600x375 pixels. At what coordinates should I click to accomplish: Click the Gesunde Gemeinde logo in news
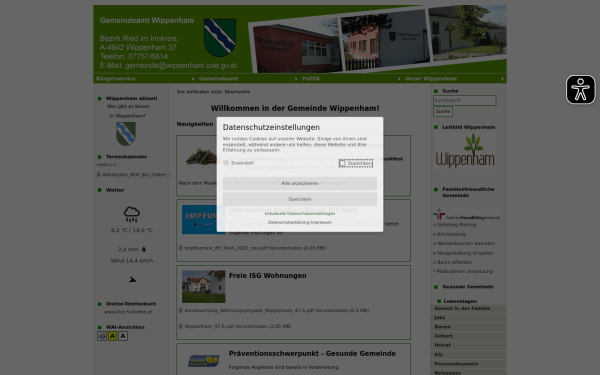[x=204, y=360]
